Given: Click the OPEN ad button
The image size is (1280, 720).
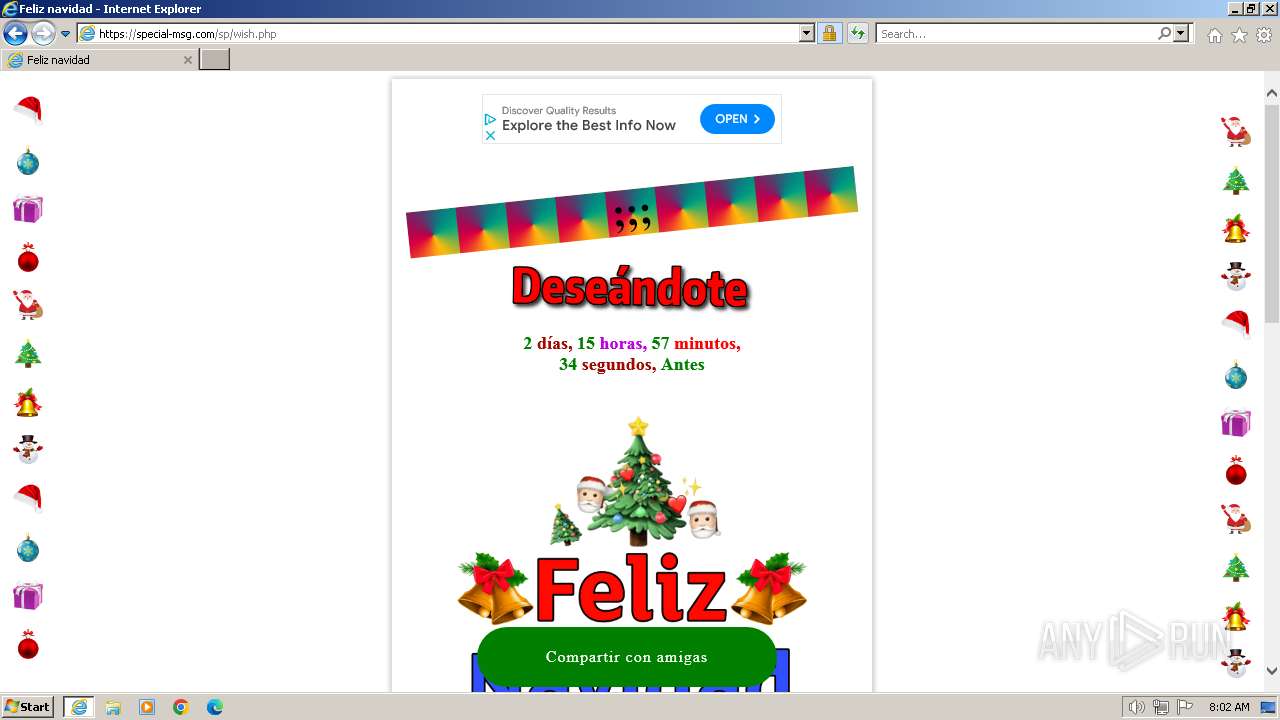Looking at the screenshot, I should [x=737, y=119].
